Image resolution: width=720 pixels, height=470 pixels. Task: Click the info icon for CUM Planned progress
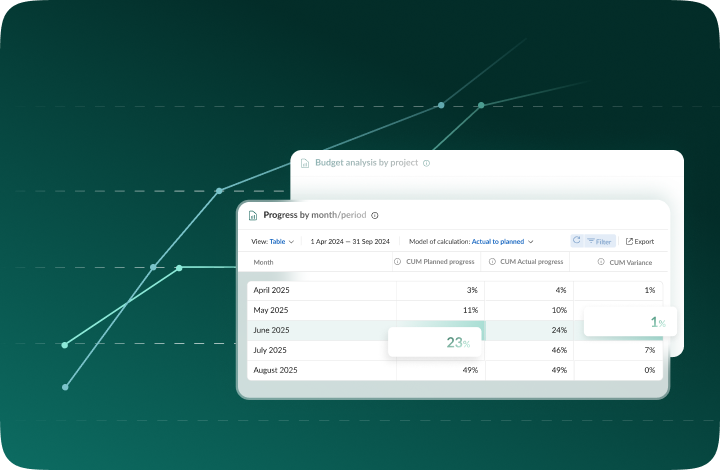tap(396, 262)
